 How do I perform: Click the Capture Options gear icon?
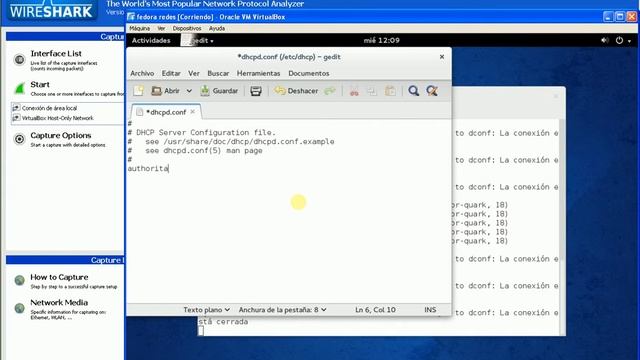pos(19,139)
